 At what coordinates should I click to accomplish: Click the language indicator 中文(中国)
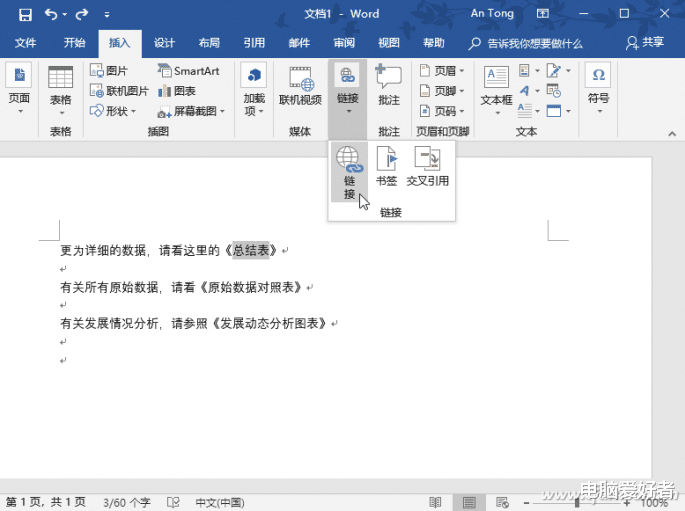(x=220, y=503)
